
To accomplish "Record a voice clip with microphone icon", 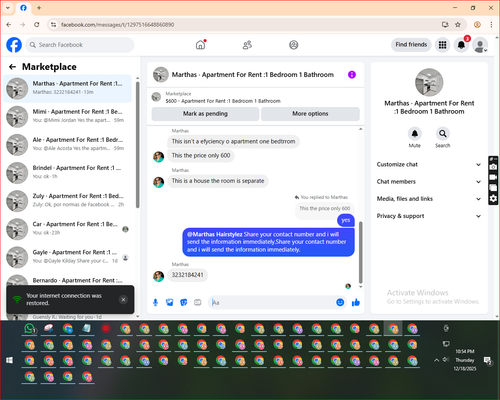I will [x=155, y=302].
